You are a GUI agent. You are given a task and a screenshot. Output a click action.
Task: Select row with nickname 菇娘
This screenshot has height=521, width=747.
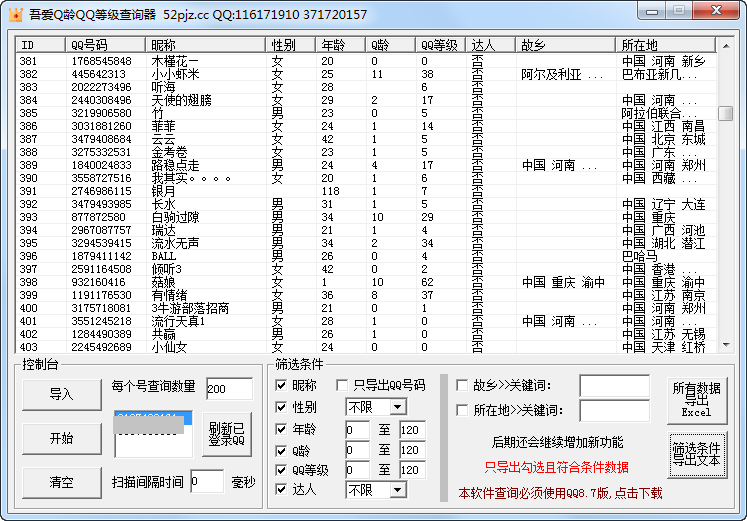(366, 282)
